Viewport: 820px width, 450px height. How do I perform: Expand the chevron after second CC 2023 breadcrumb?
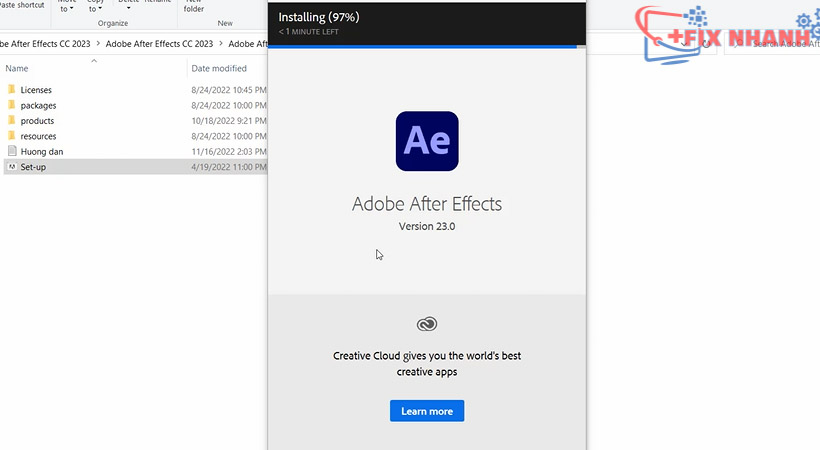(x=221, y=43)
